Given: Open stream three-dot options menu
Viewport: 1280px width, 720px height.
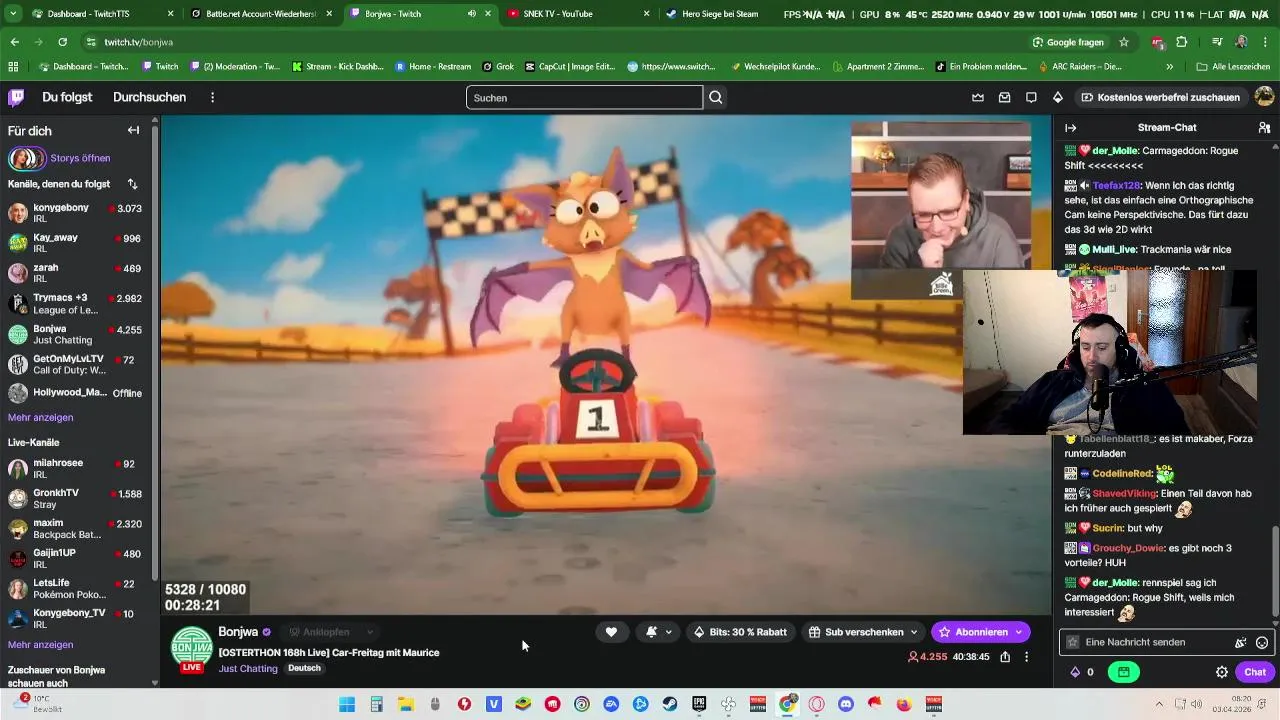Looking at the screenshot, I should pos(1026,657).
